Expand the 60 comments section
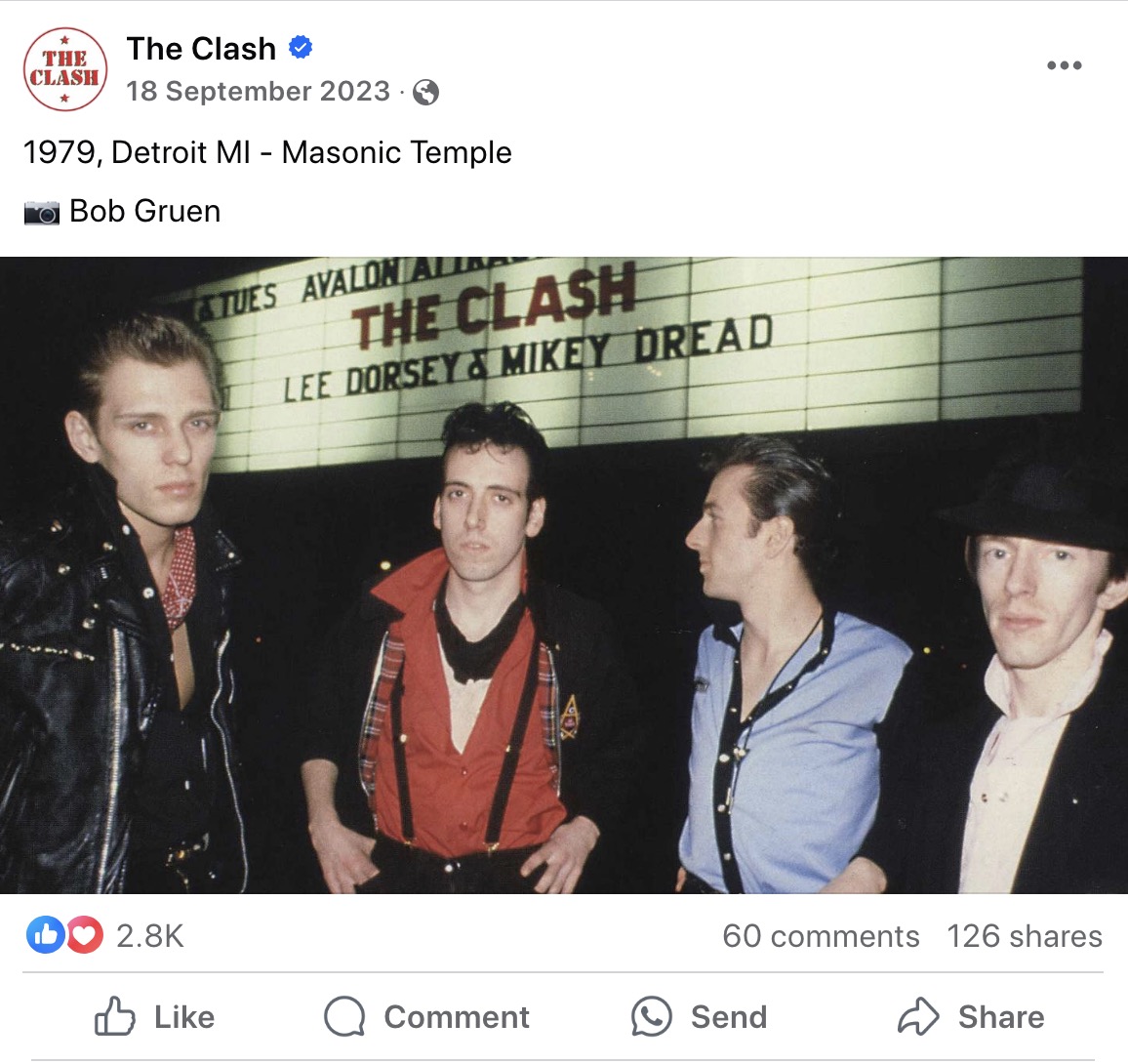Viewport: 1128px width, 1064px height. (821, 936)
